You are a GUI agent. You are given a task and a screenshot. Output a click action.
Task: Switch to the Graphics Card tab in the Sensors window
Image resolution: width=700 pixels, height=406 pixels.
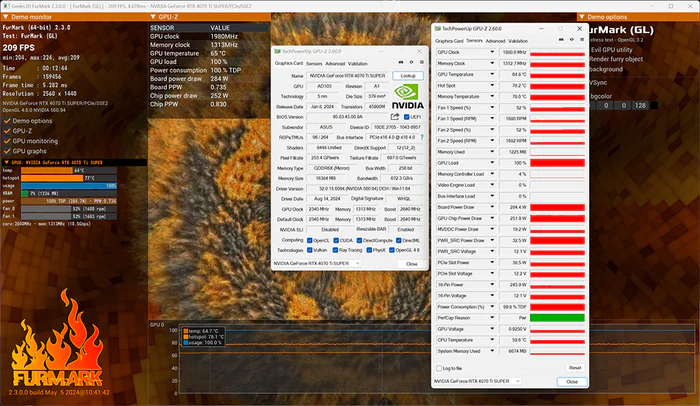[449, 41]
